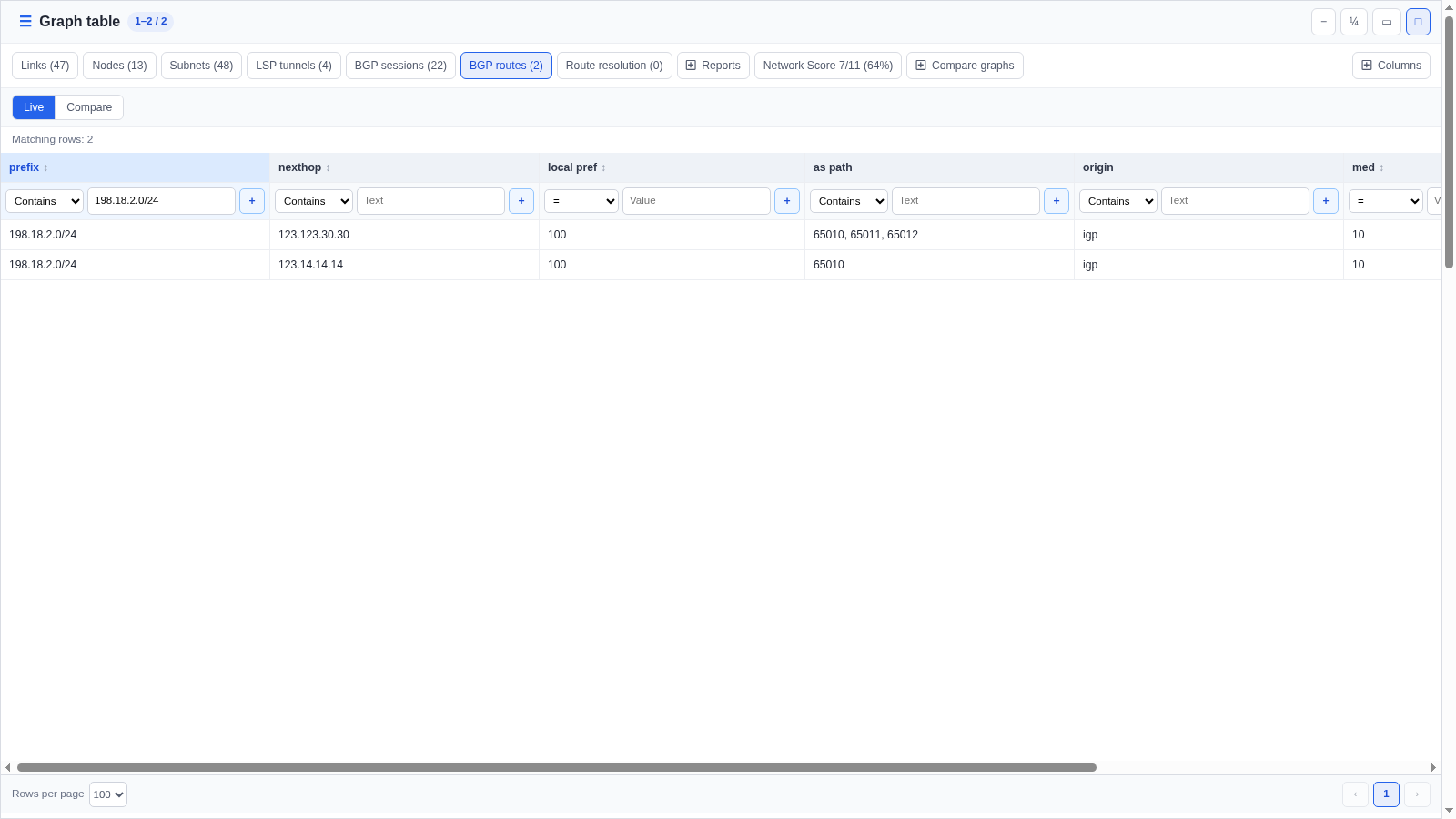Open the Route resolution (0) tab
Image resolution: width=1456 pixels, height=819 pixels.
click(614, 66)
